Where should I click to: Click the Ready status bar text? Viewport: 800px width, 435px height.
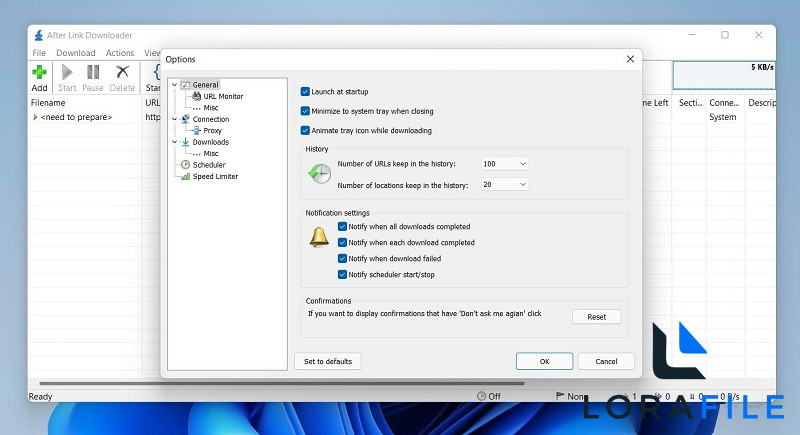(40, 396)
